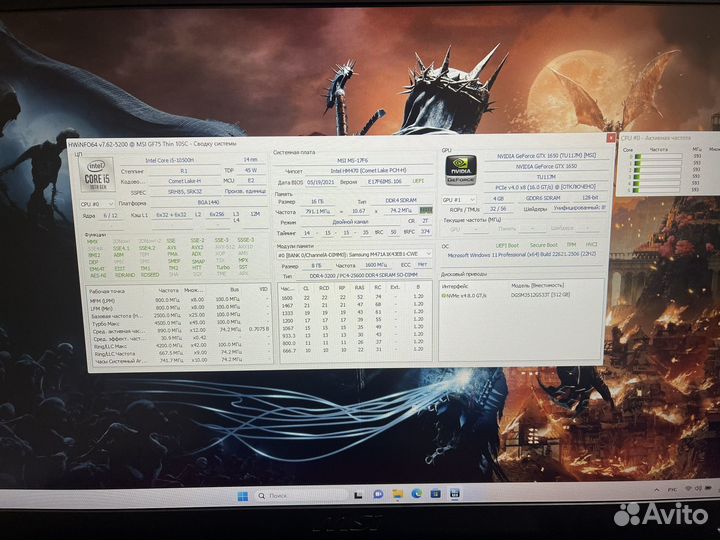The height and width of the screenshot is (540, 720).
Task: Click the PCIe v4.0 x8 bus field
Action: point(546,187)
